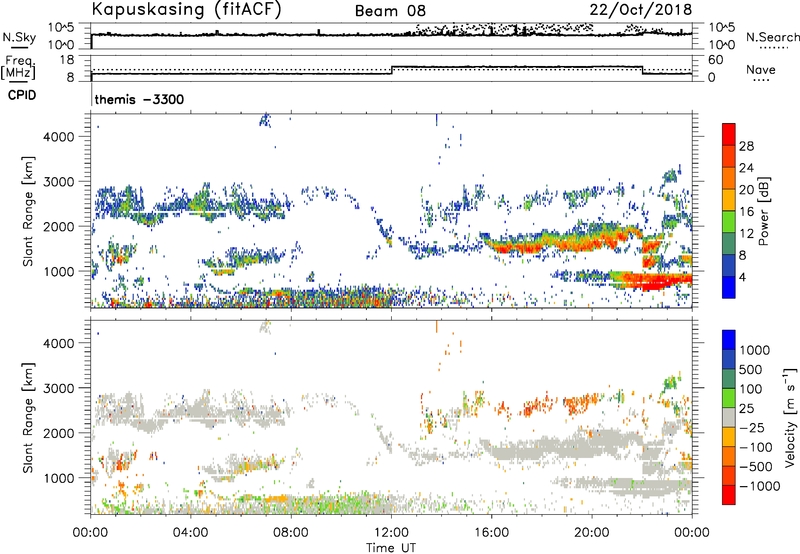The image size is (800, 554).
Task: Click the bright blue bottom segment of power colorbar
Action: pos(729,287)
